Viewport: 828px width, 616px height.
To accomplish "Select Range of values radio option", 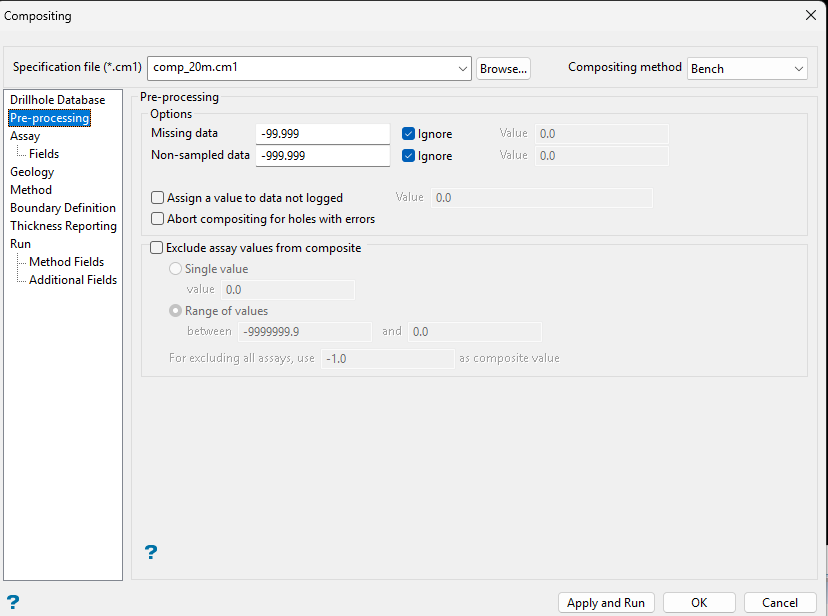I will pyautogui.click(x=175, y=311).
